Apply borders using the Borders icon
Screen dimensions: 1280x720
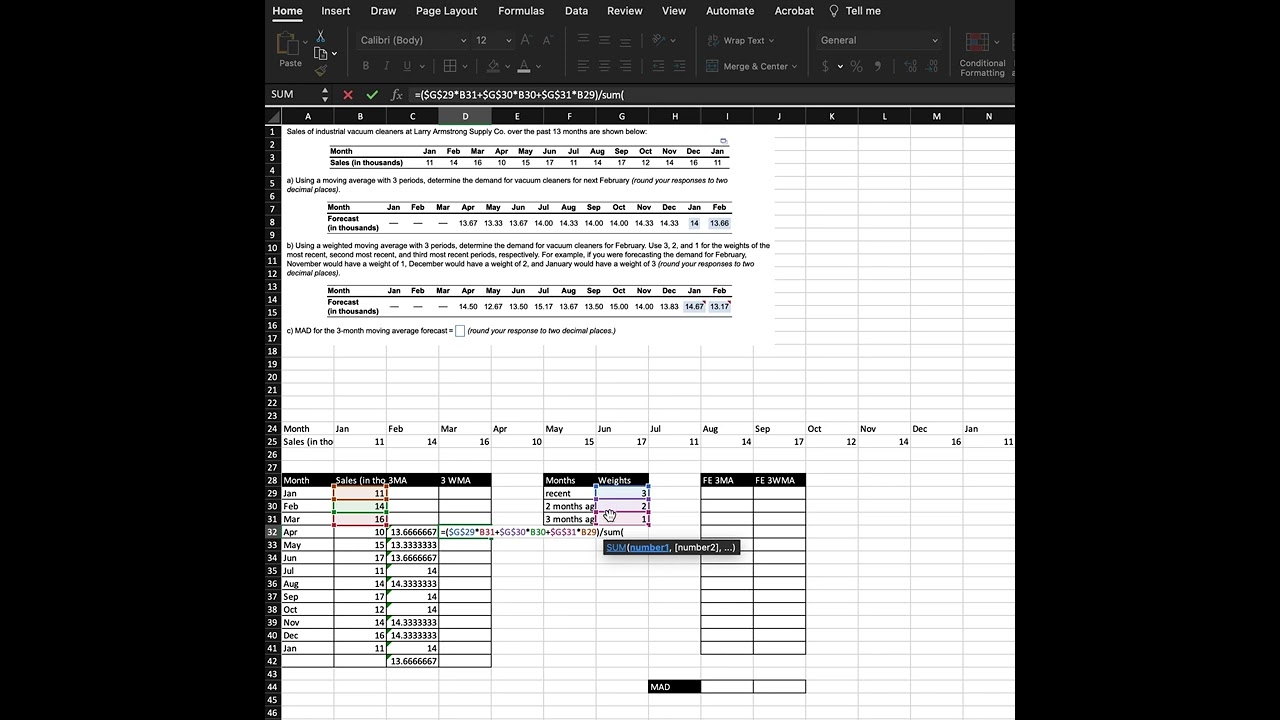pos(450,66)
